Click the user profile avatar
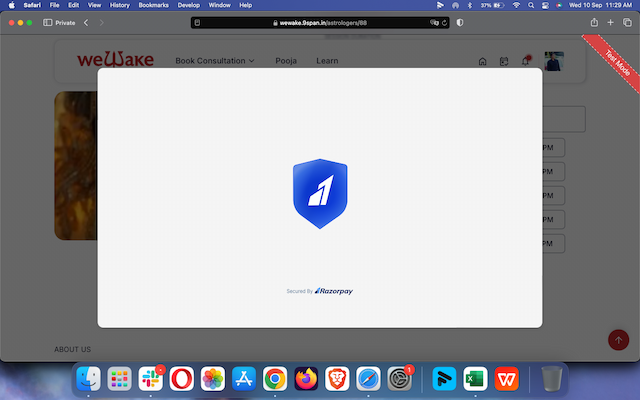Screen dimensions: 640x400 point(553,61)
